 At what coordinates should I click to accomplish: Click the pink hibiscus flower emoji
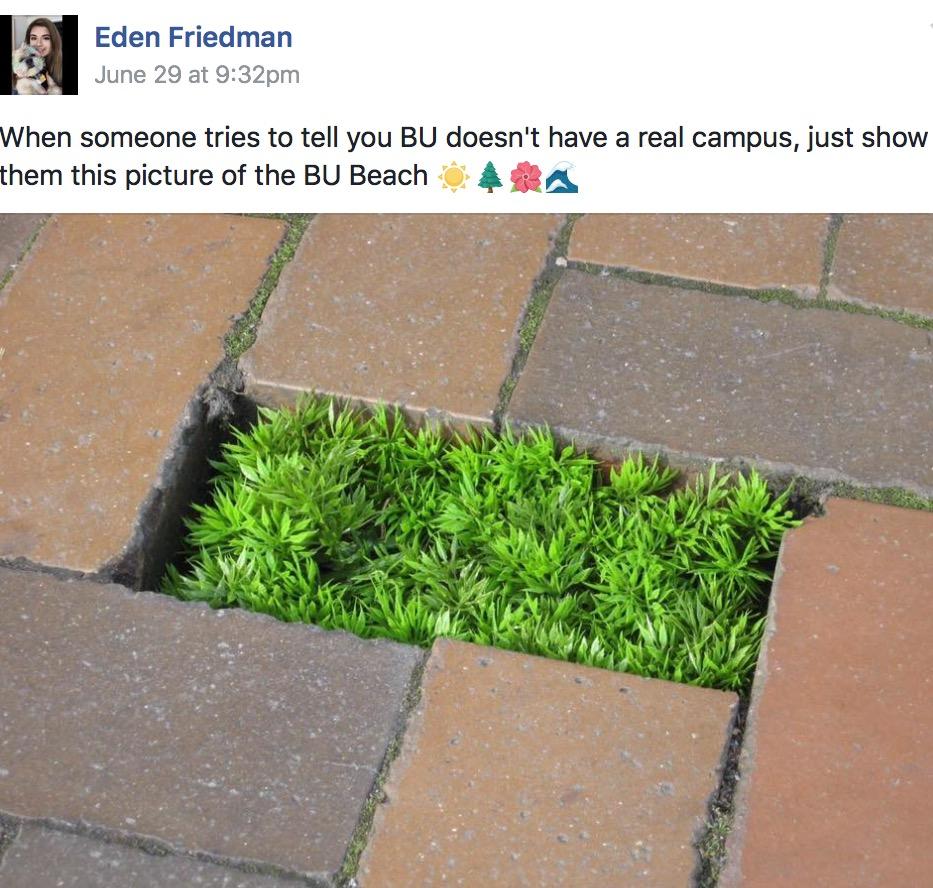[x=525, y=177]
